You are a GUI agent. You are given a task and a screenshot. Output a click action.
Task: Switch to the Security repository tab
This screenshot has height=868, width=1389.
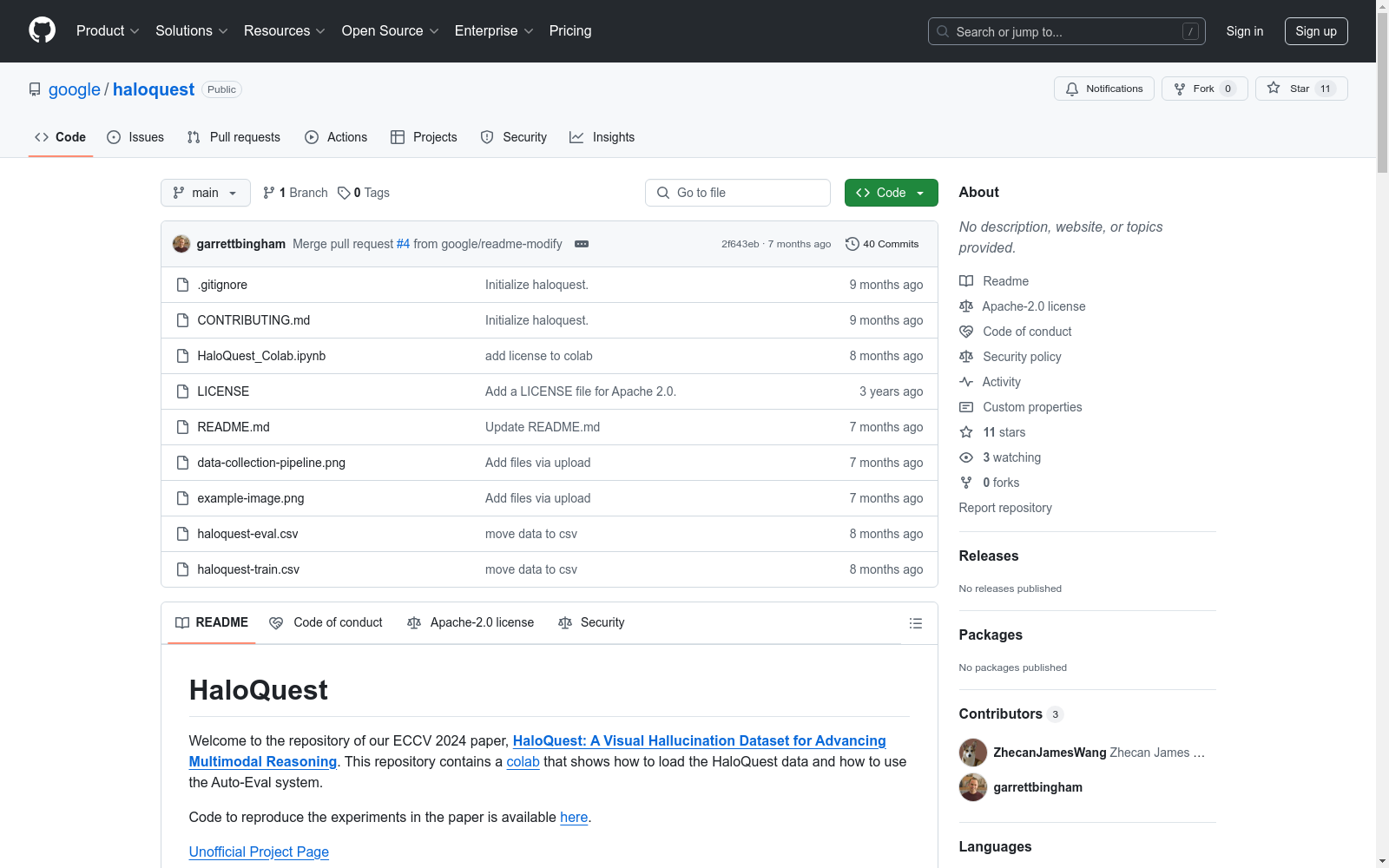coord(514,137)
